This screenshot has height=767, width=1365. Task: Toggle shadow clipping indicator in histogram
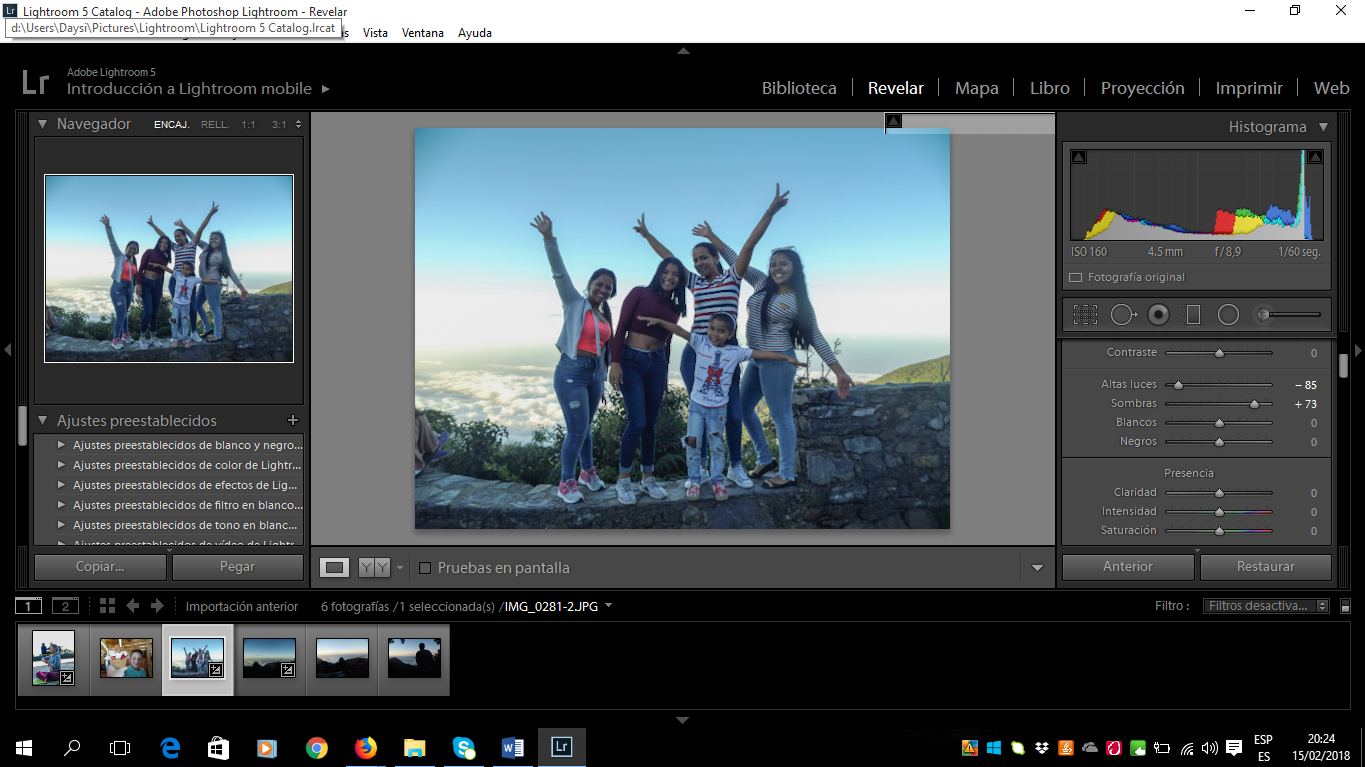pyautogui.click(x=1078, y=157)
